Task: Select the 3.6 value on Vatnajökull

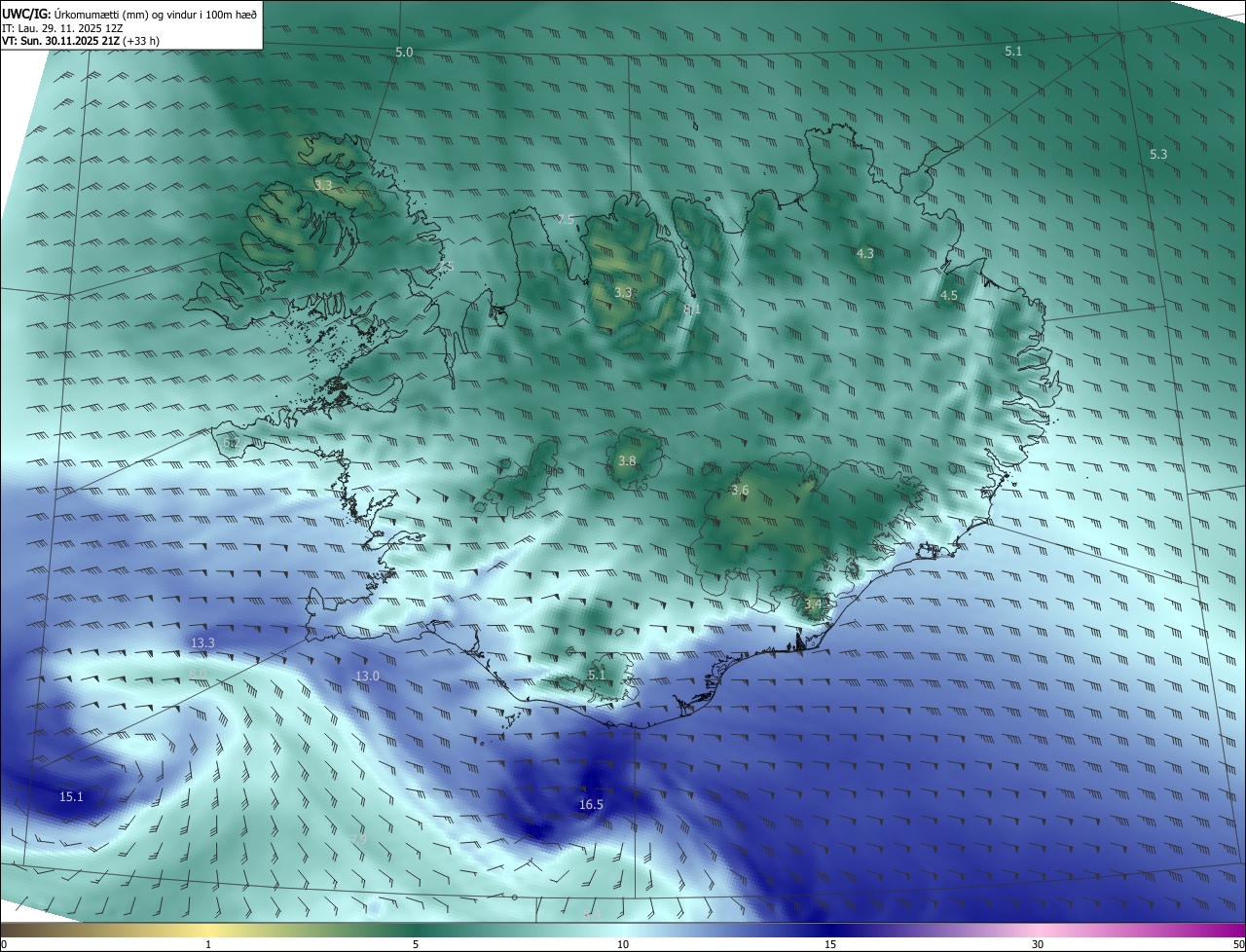Action: tap(740, 490)
